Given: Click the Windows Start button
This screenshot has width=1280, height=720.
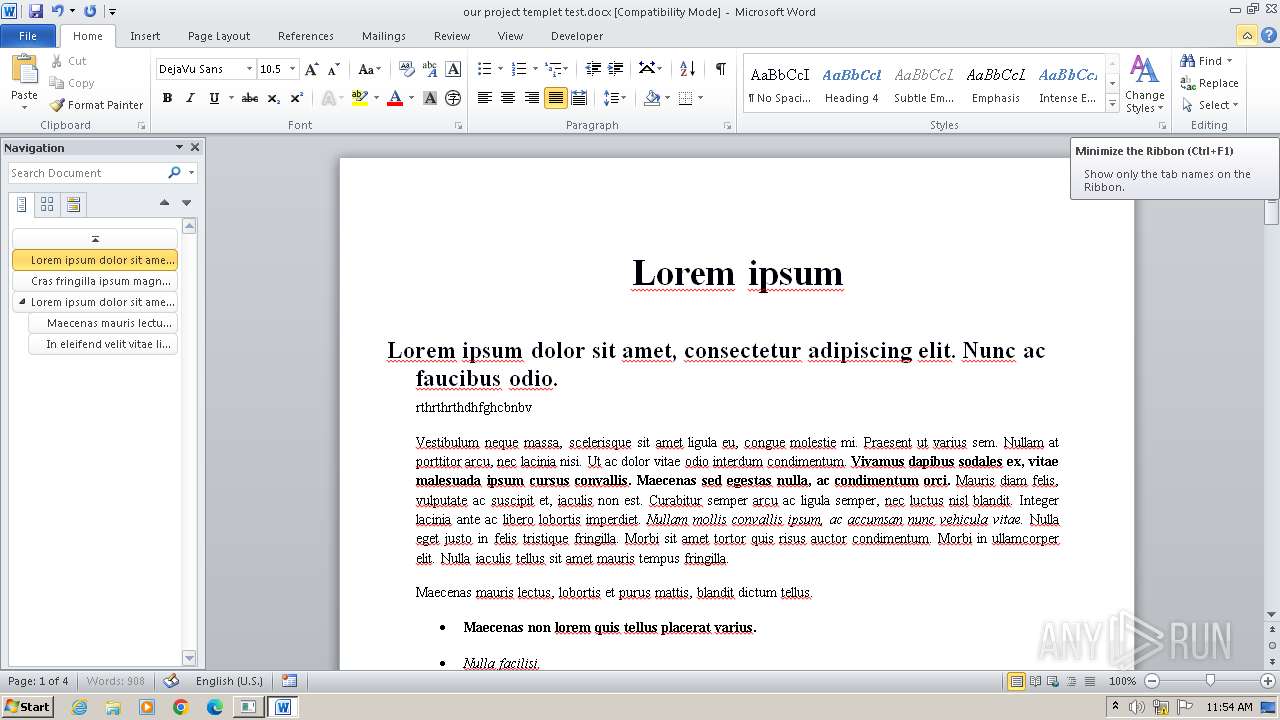Looking at the screenshot, I should [x=27, y=707].
